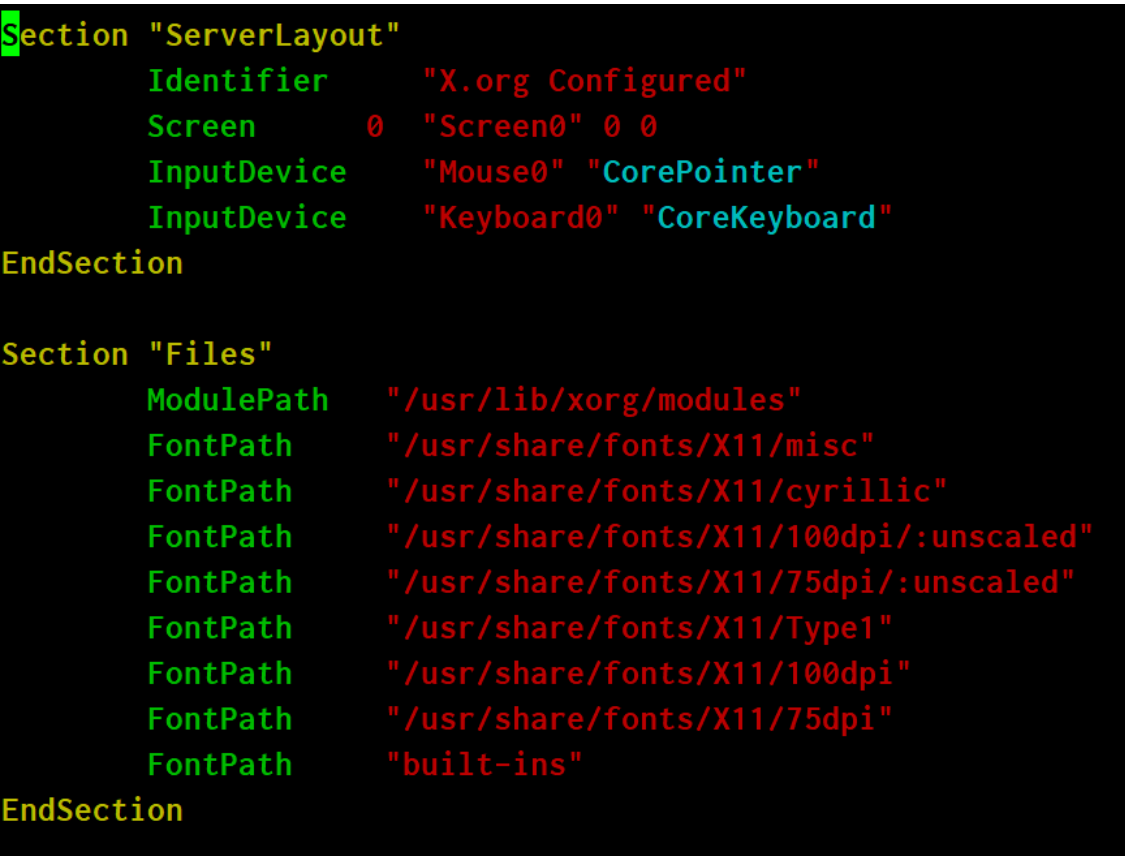The height and width of the screenshot is (856, 1125).
Task: Click the "Keyboard0" device string
Action: tap(520, 217)
